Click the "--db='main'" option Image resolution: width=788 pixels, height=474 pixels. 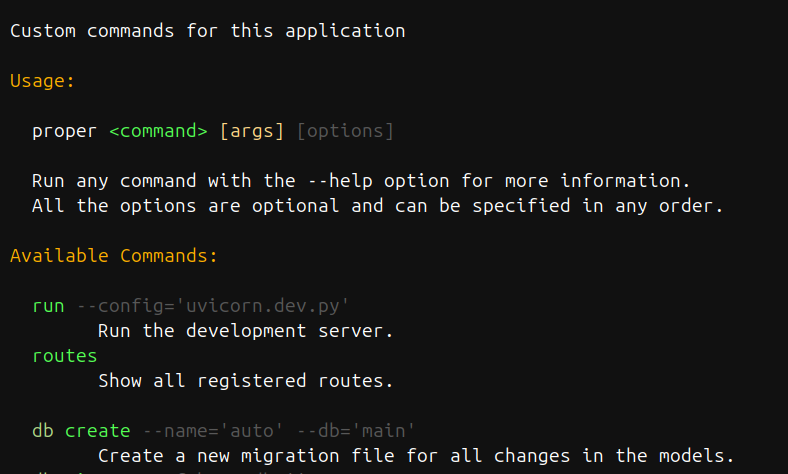[356, 431]
